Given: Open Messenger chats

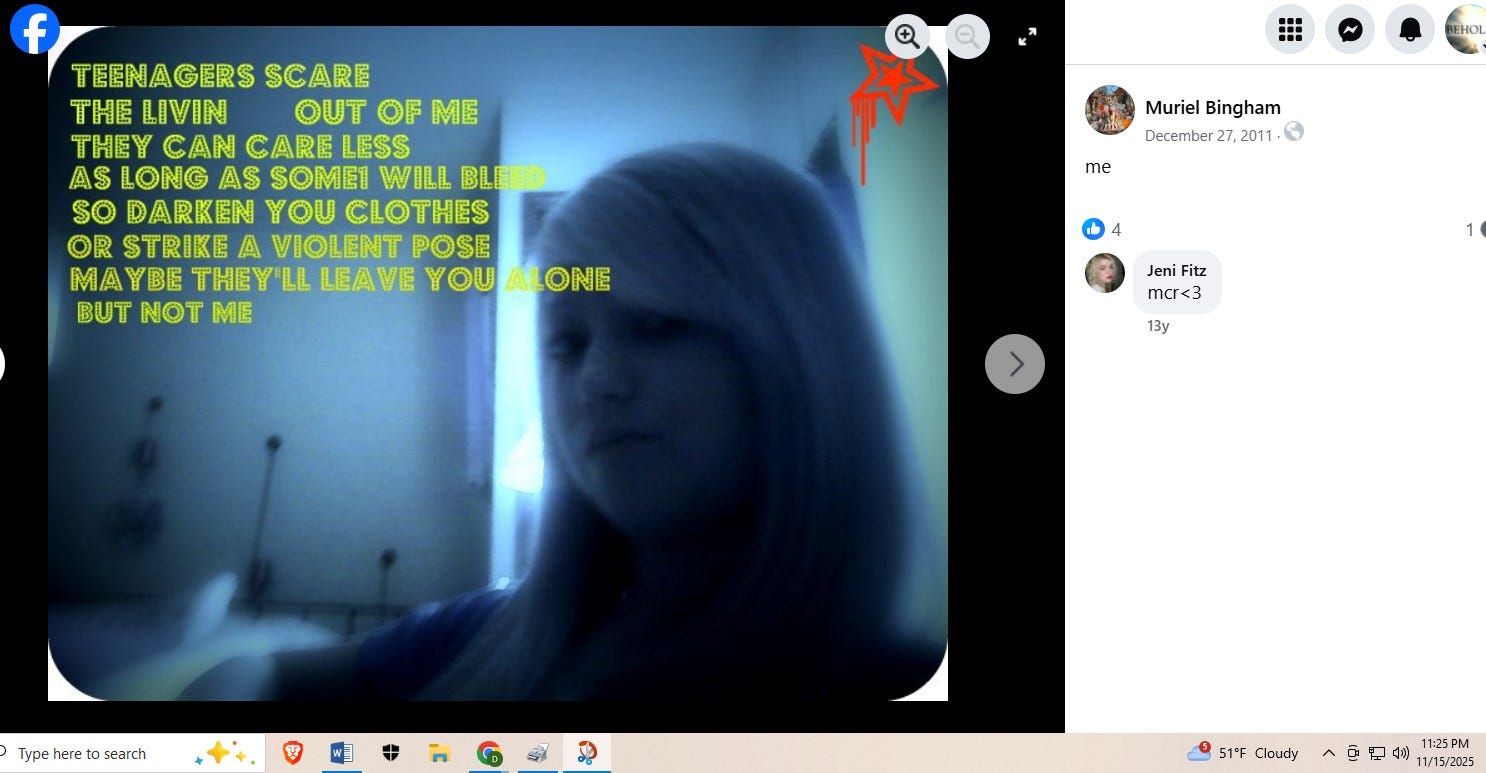Looking at the screenshot, I should click(x=1350, y=29).
